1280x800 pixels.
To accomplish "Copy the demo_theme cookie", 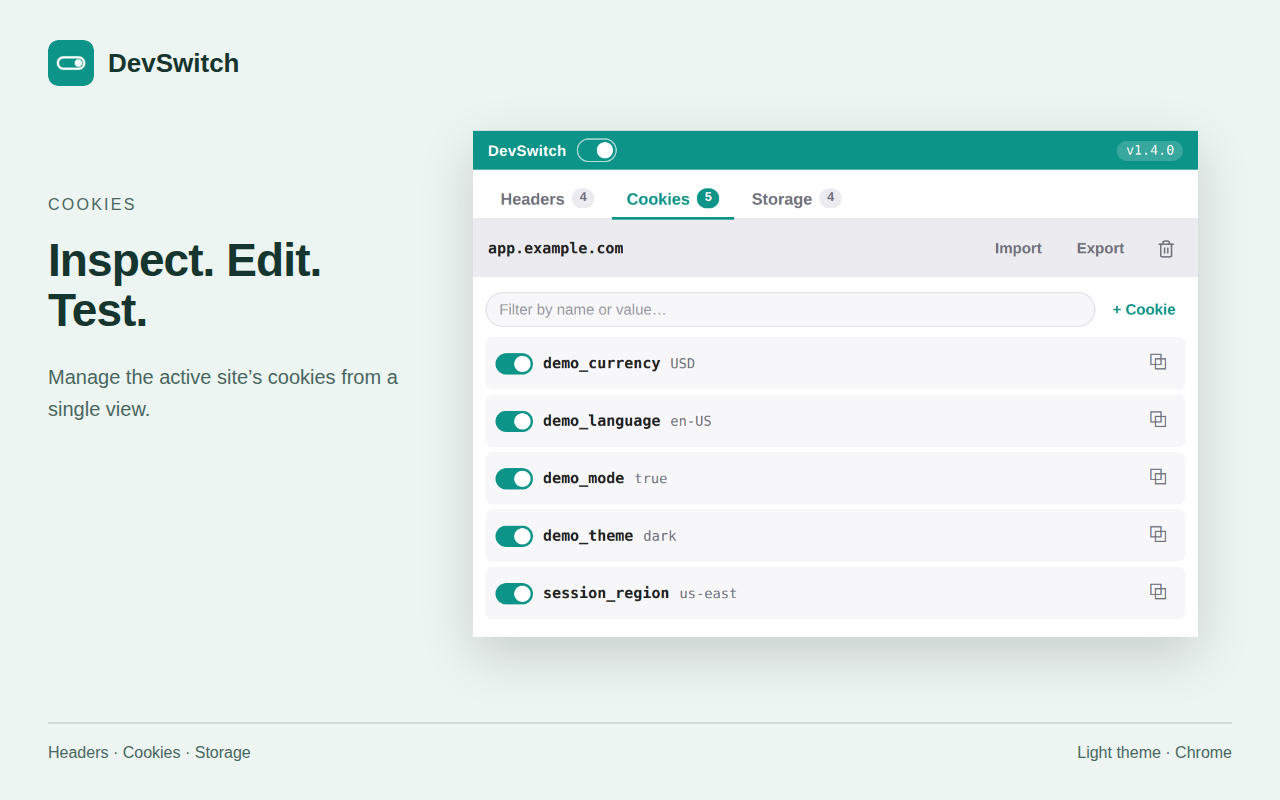I will (1158, 535).
